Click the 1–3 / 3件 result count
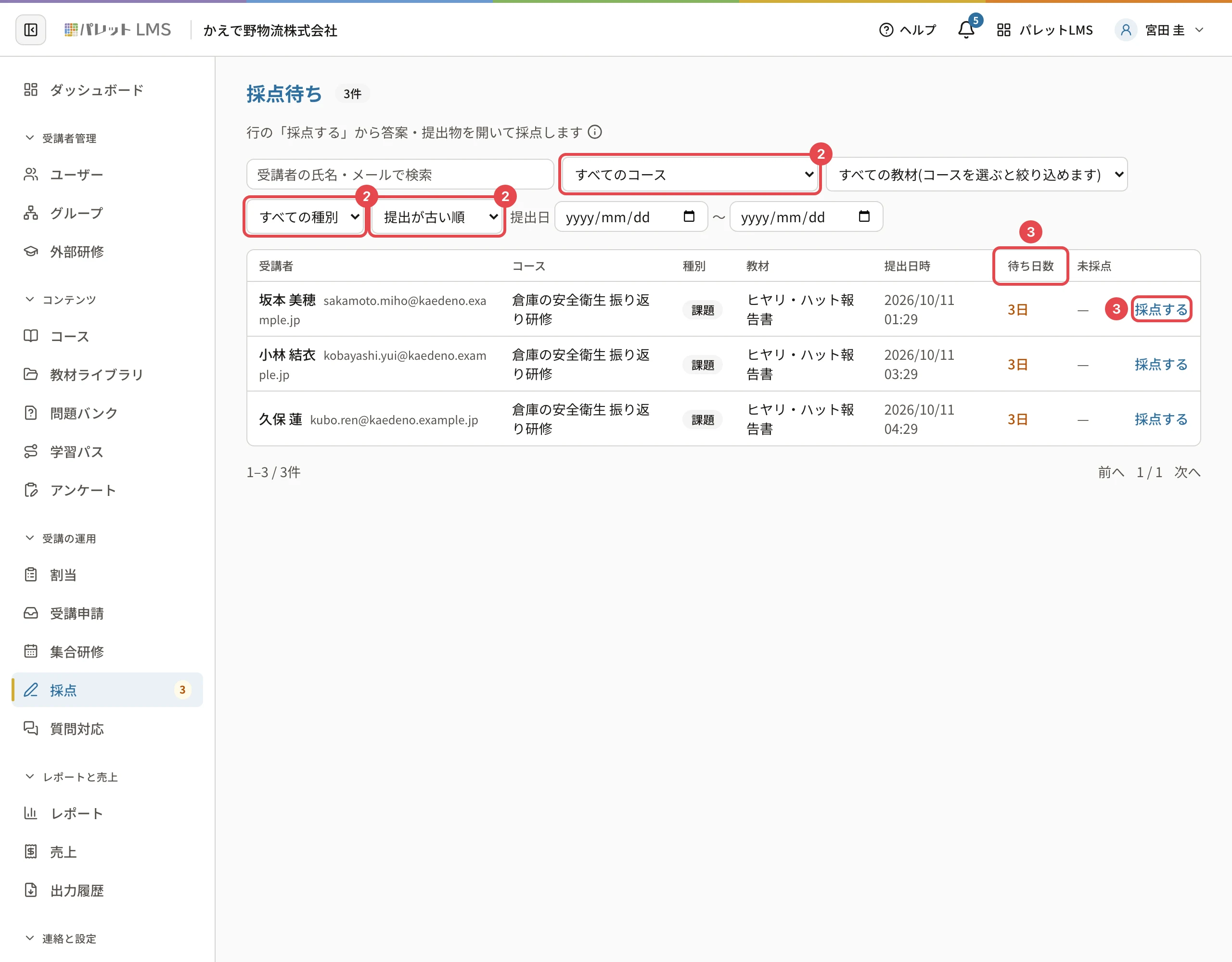This screenshot has width=1232, height=962. pyautogui.click(x=273, y=472)
